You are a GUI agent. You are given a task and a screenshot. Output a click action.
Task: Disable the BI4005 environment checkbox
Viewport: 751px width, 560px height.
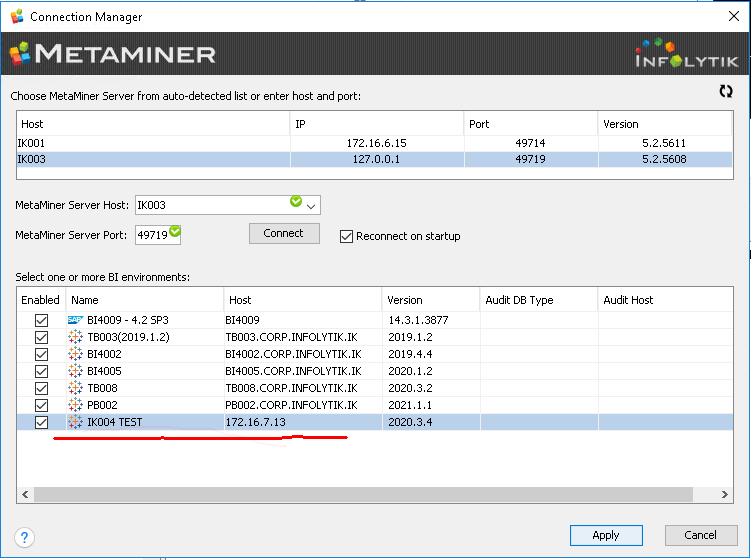42,371
